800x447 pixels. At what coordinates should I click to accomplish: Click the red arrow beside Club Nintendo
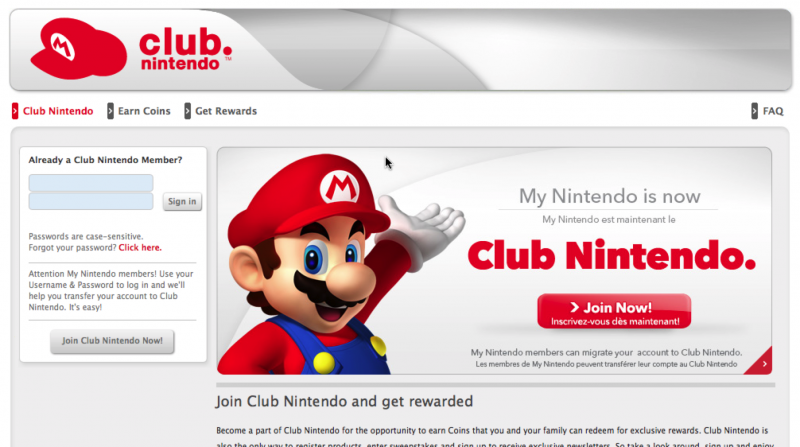point(15,111)
